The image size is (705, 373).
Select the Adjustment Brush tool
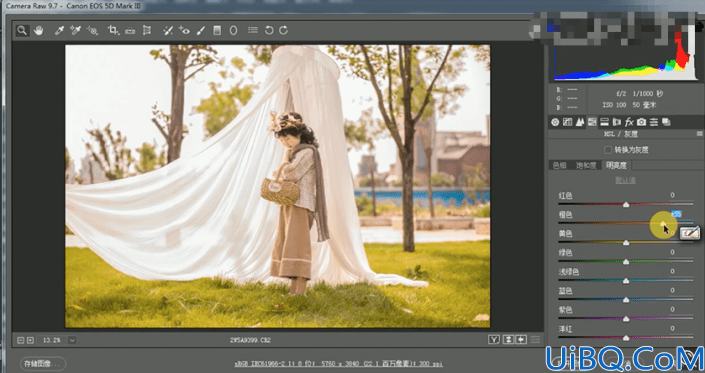click(x=201, y=31)
